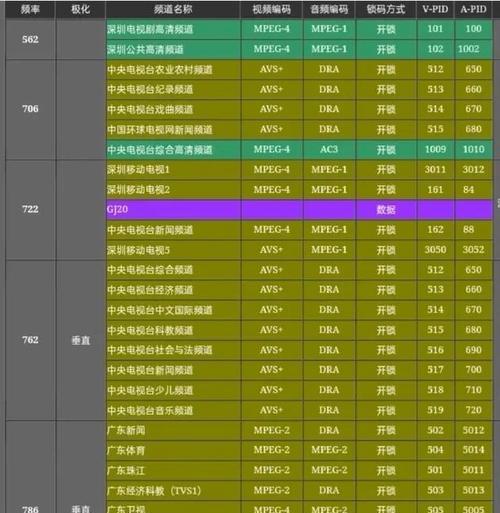Click the 极化 column header
This screenshot has width=500, height=513.
click(x=80, y=9)
